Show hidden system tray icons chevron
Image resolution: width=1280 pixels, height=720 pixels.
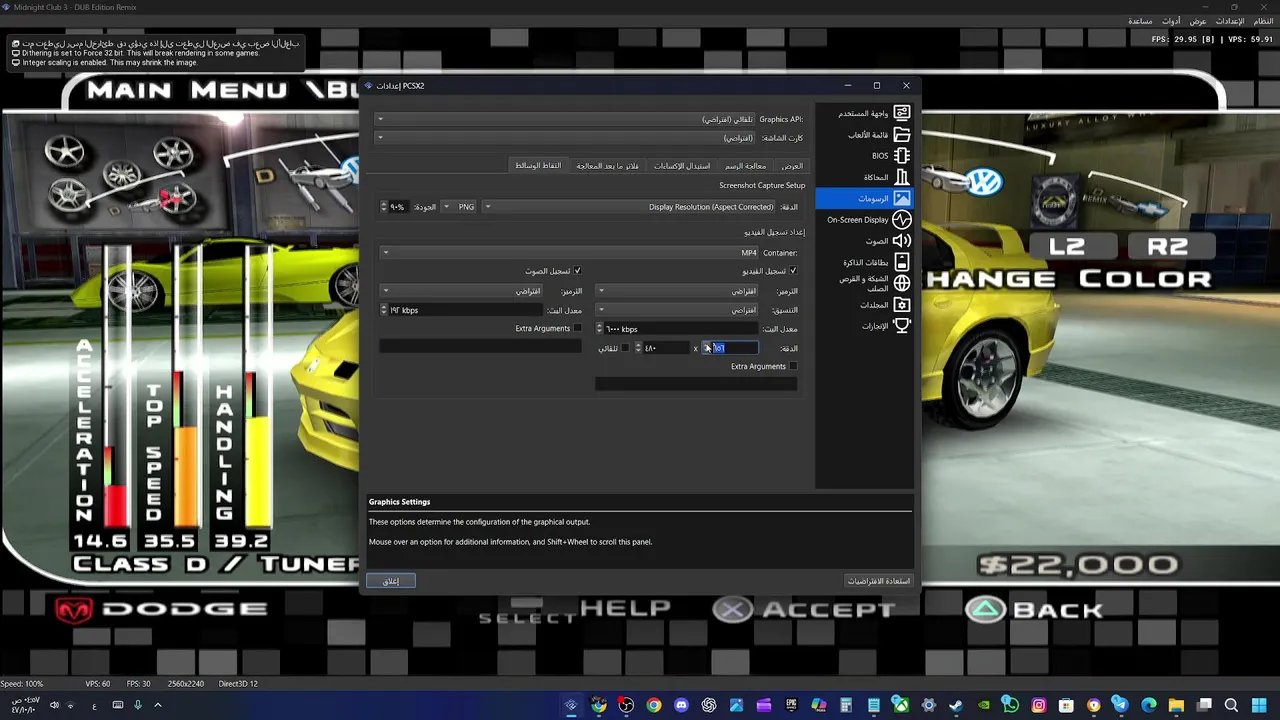coord(157,705)
